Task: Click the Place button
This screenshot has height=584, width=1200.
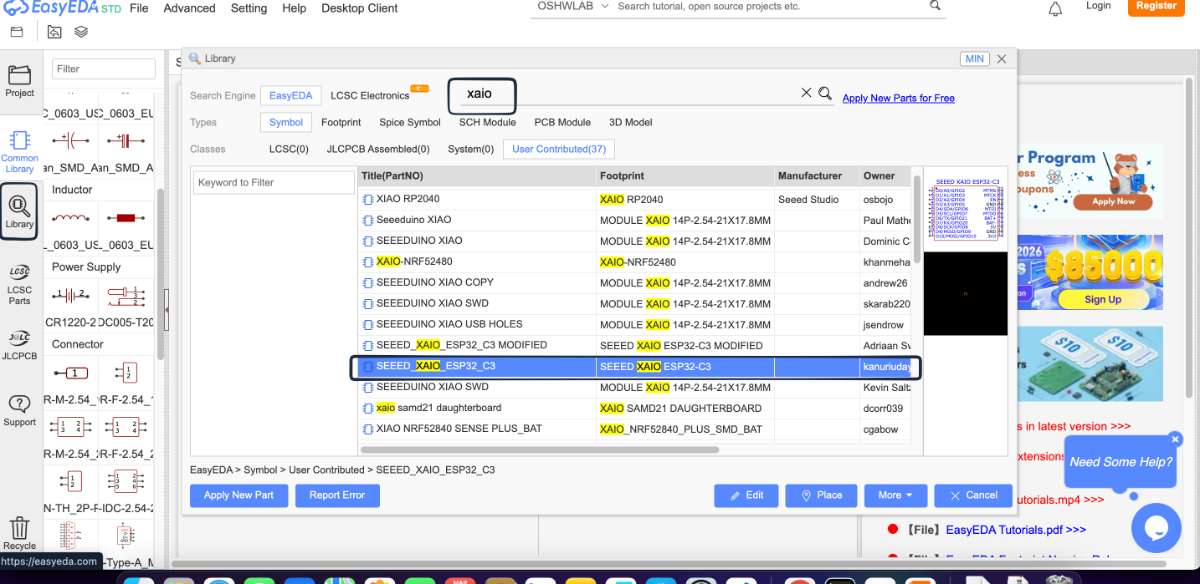Action: [820, 495]
